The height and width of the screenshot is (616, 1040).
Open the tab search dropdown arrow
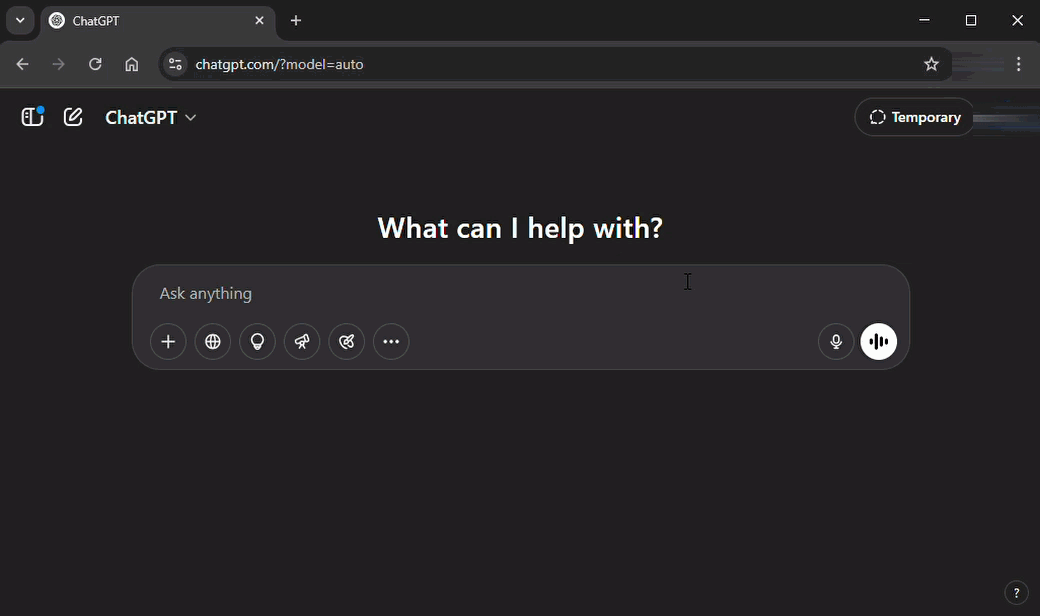(x=21, y=21)
